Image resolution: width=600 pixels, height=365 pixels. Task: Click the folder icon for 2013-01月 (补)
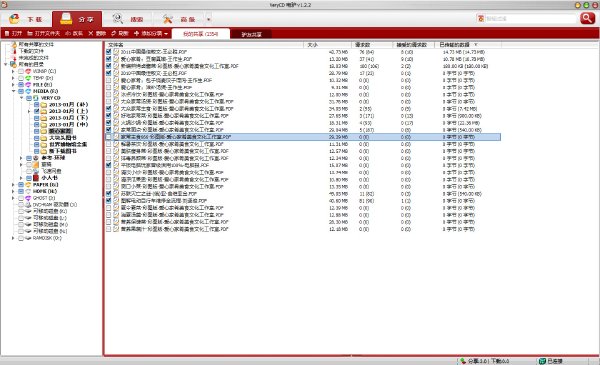point(44,104)
